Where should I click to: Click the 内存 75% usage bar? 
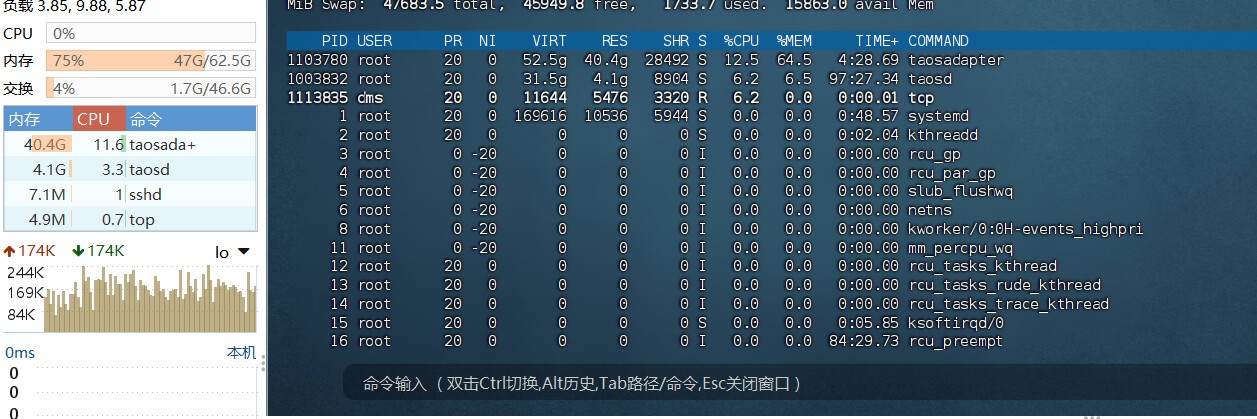pyautogui.click(x=151, y=61)
